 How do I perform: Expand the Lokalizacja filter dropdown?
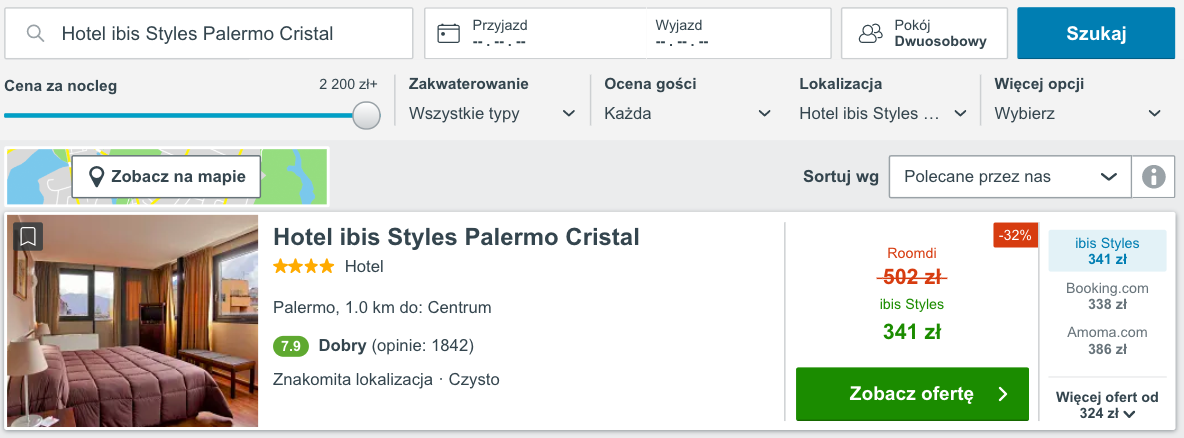tap(883, 114)
